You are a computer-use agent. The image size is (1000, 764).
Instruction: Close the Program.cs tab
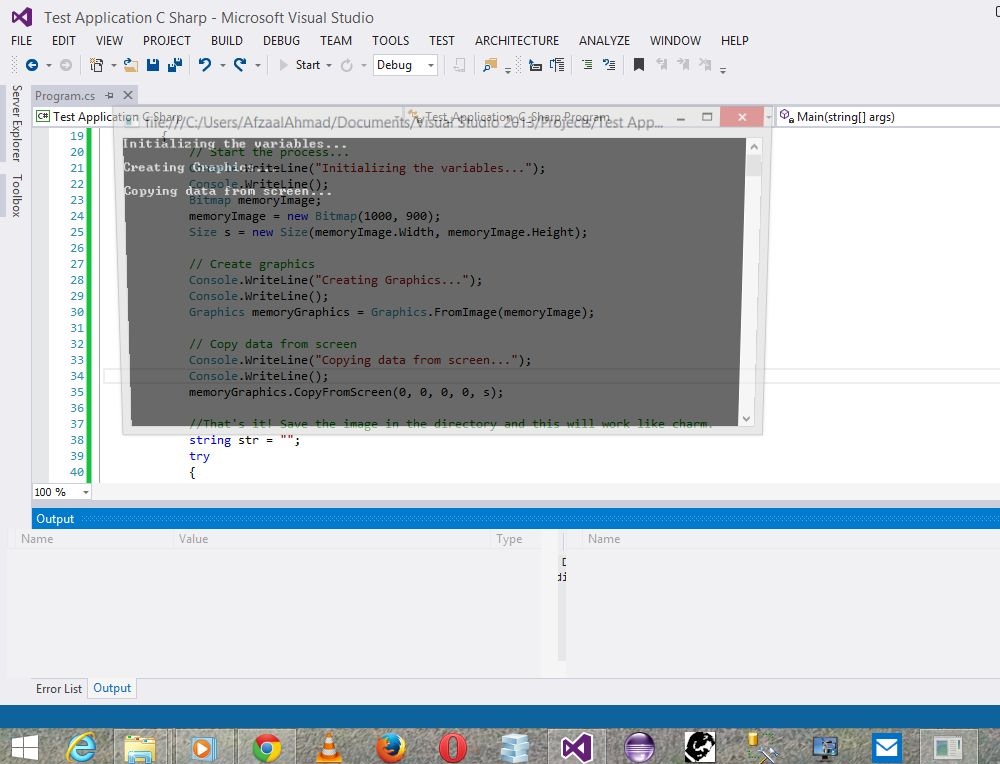(128, 95)
